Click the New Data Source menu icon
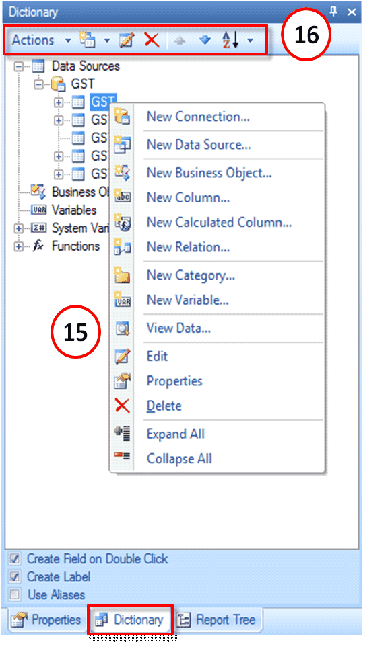 [x=122, y=144]
